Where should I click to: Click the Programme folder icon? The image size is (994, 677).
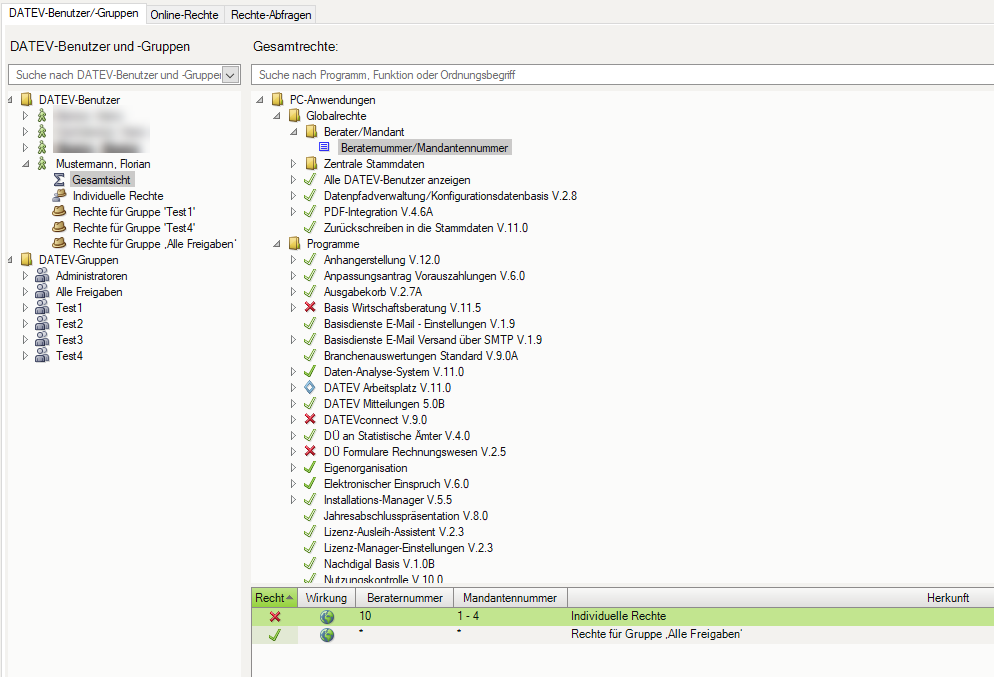click(x=294, y=243)
